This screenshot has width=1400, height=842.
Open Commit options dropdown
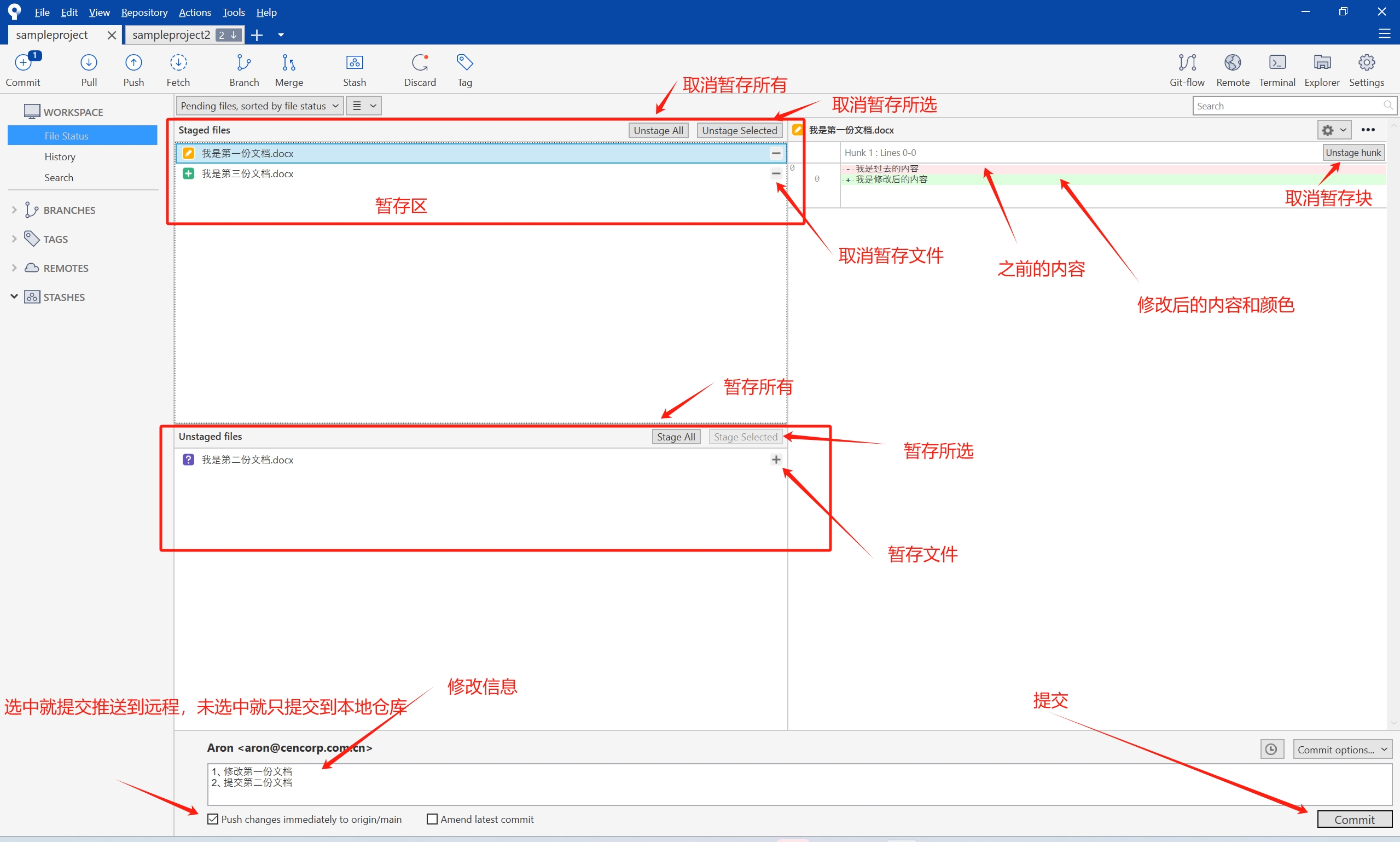point(1341,749)
